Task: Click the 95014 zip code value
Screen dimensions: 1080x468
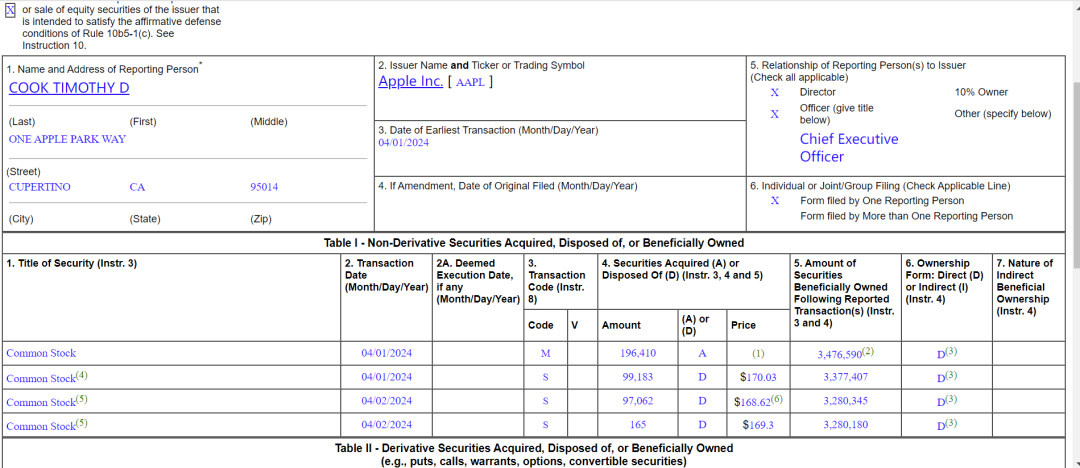Action: [x=264, y=187]
